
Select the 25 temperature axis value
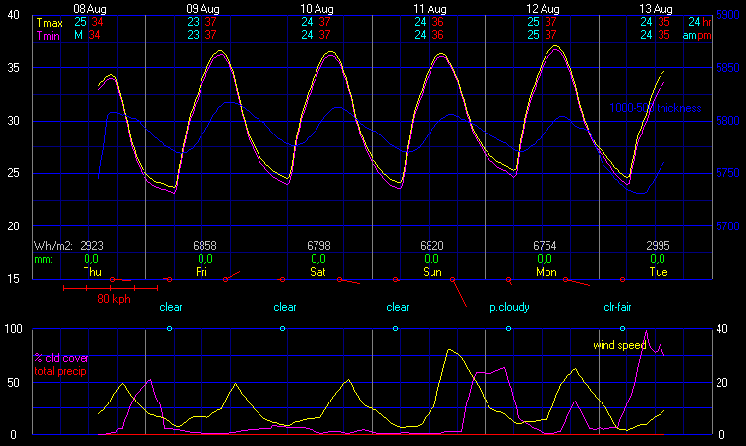pos(13,173)
